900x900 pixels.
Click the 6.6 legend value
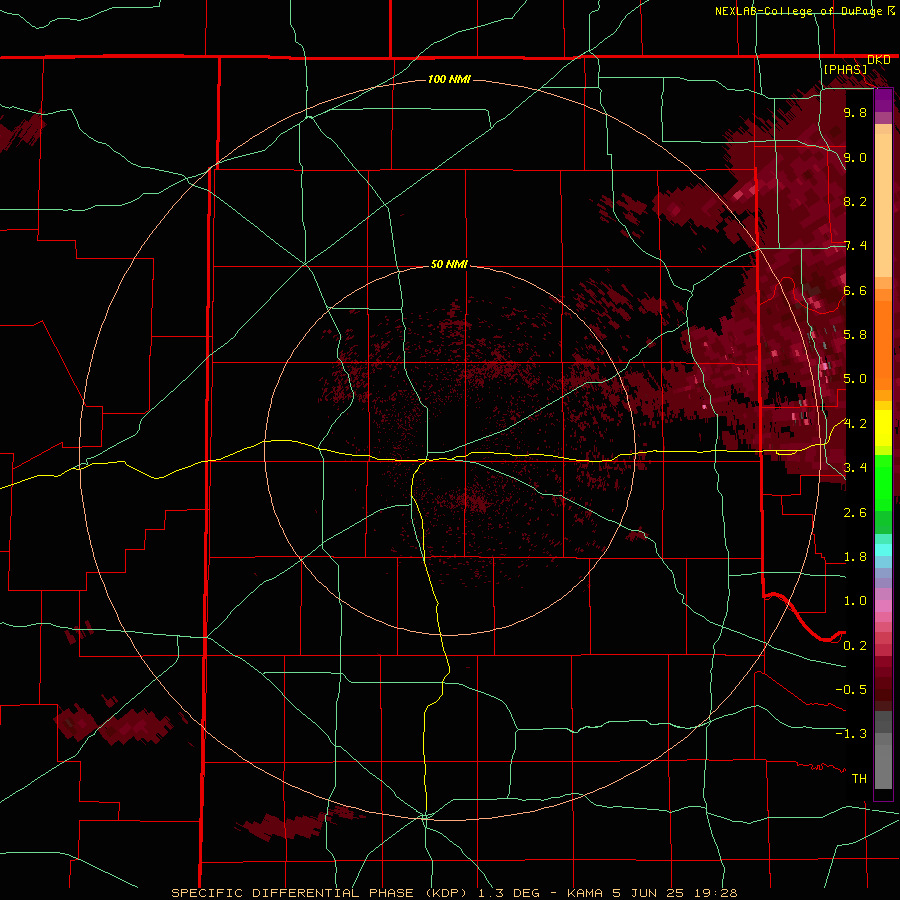click(855, 290)
